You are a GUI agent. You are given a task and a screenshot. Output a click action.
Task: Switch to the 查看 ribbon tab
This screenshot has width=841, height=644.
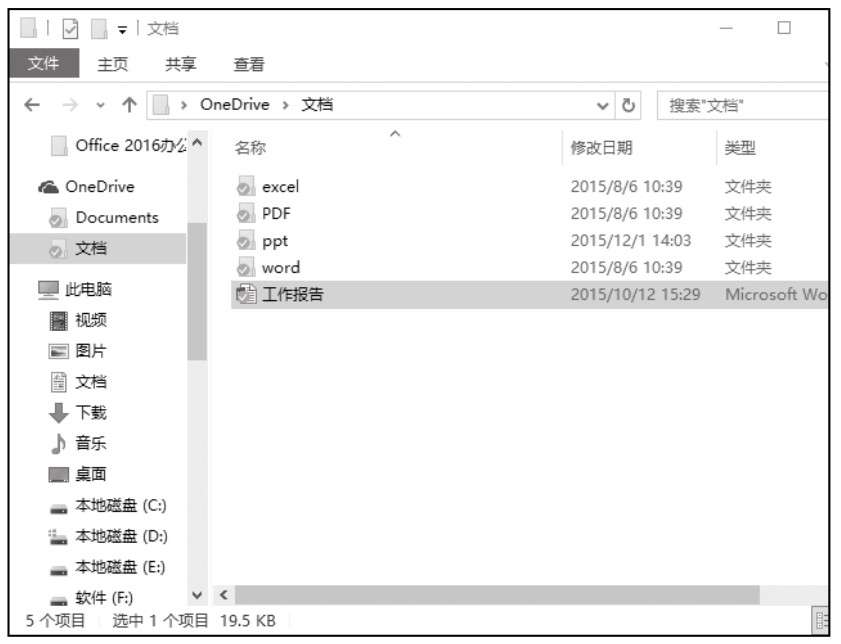click(x=249, y=64)
